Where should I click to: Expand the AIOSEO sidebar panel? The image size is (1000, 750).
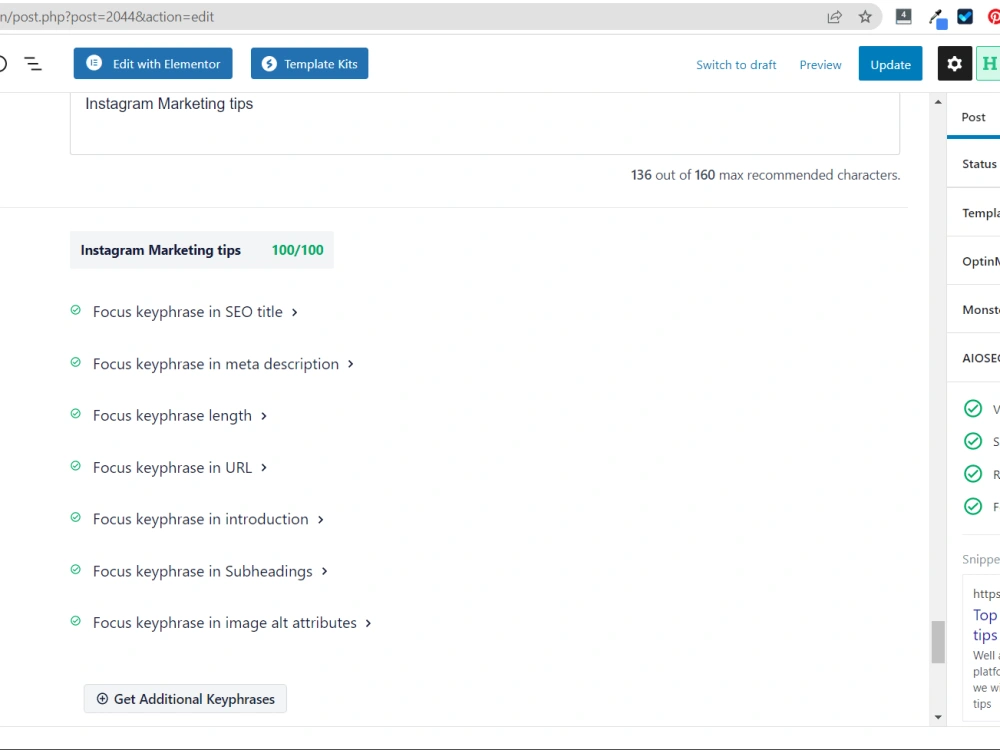click(974, 358)
